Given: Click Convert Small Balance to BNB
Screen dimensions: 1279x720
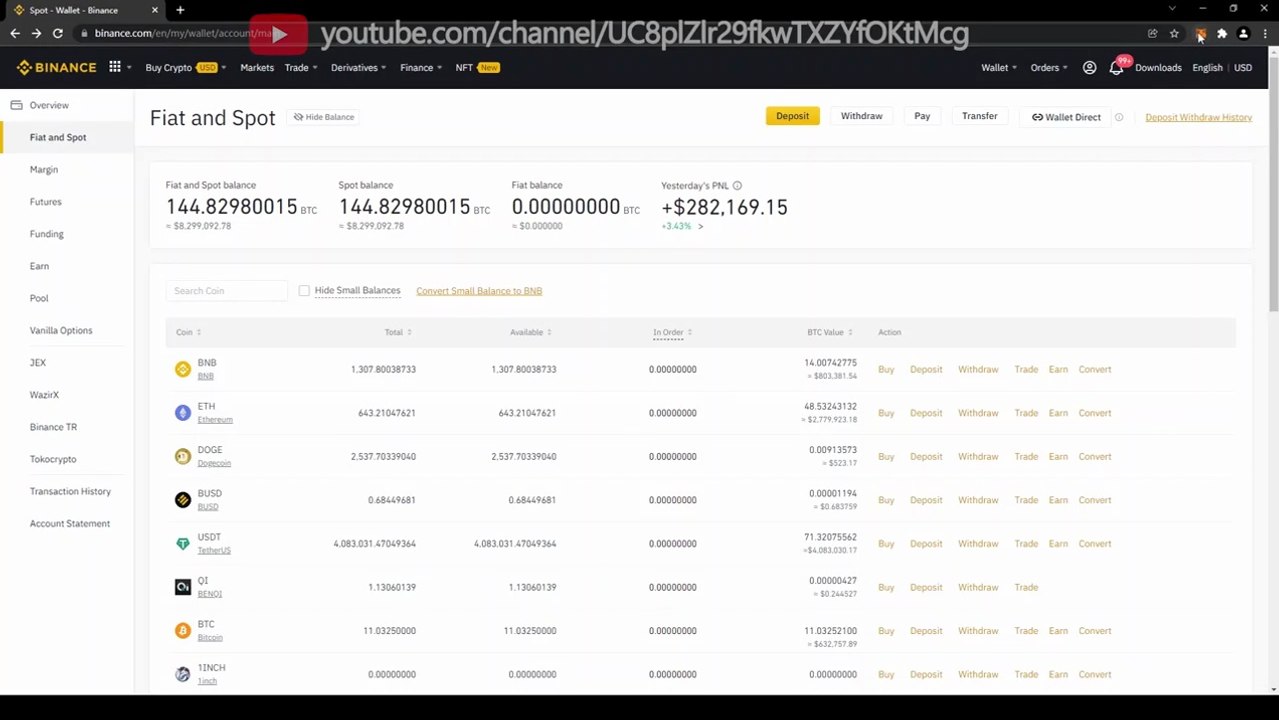Looking at the screenshot, I should click(x=479, y=291).
